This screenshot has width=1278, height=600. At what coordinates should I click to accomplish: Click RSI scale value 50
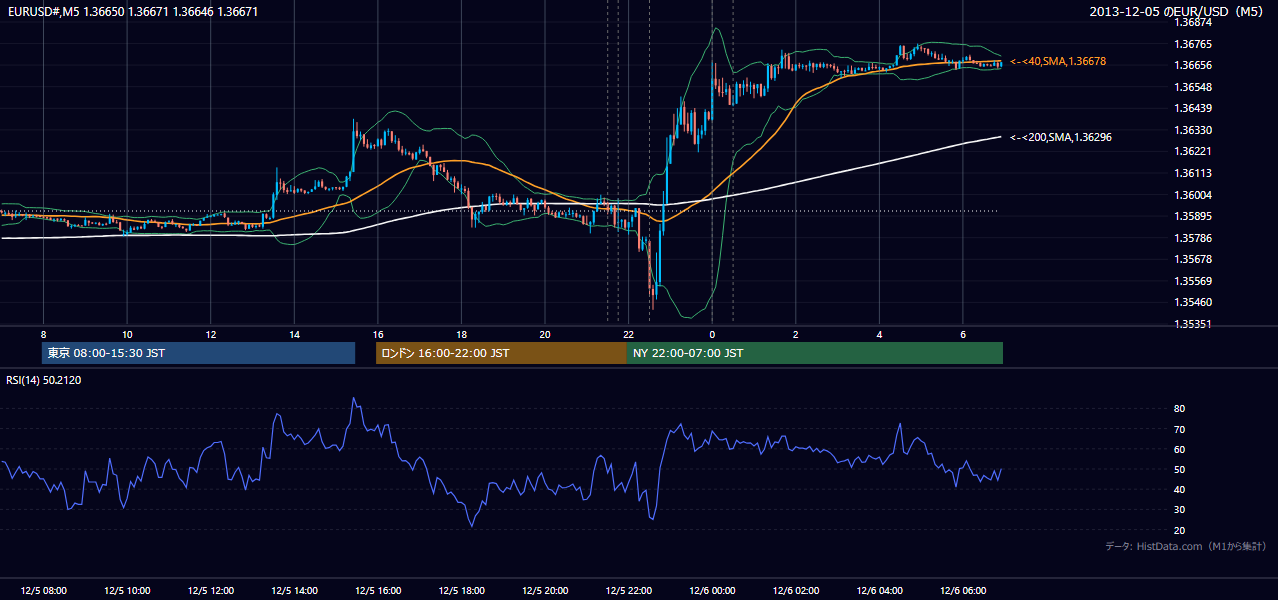click(1179, 469)
